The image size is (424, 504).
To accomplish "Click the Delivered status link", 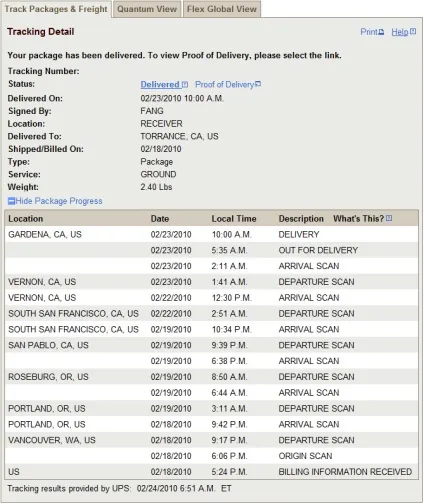I will pyautogui.click(x=160, y=85).
